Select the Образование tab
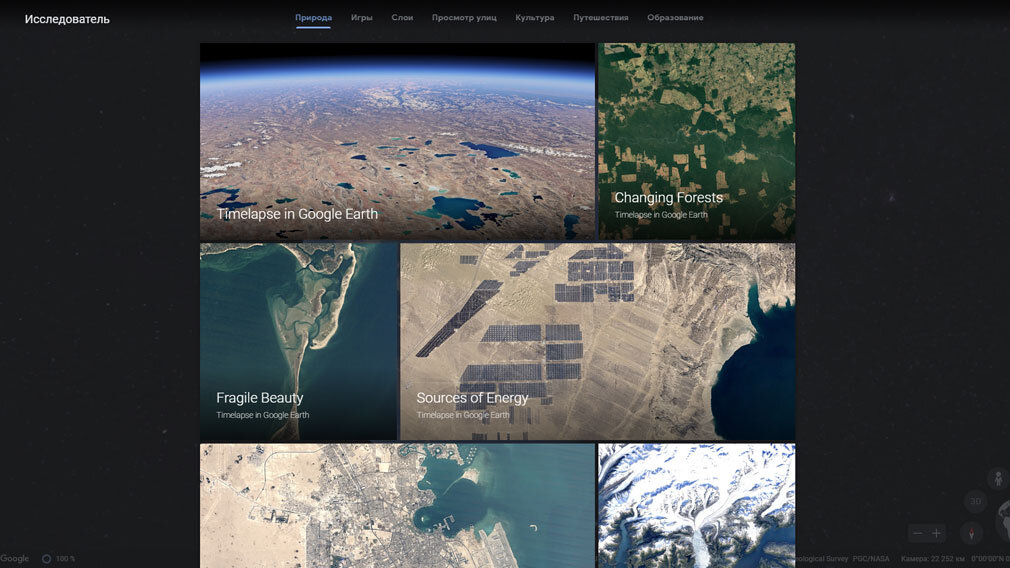 tap(675, 17)
